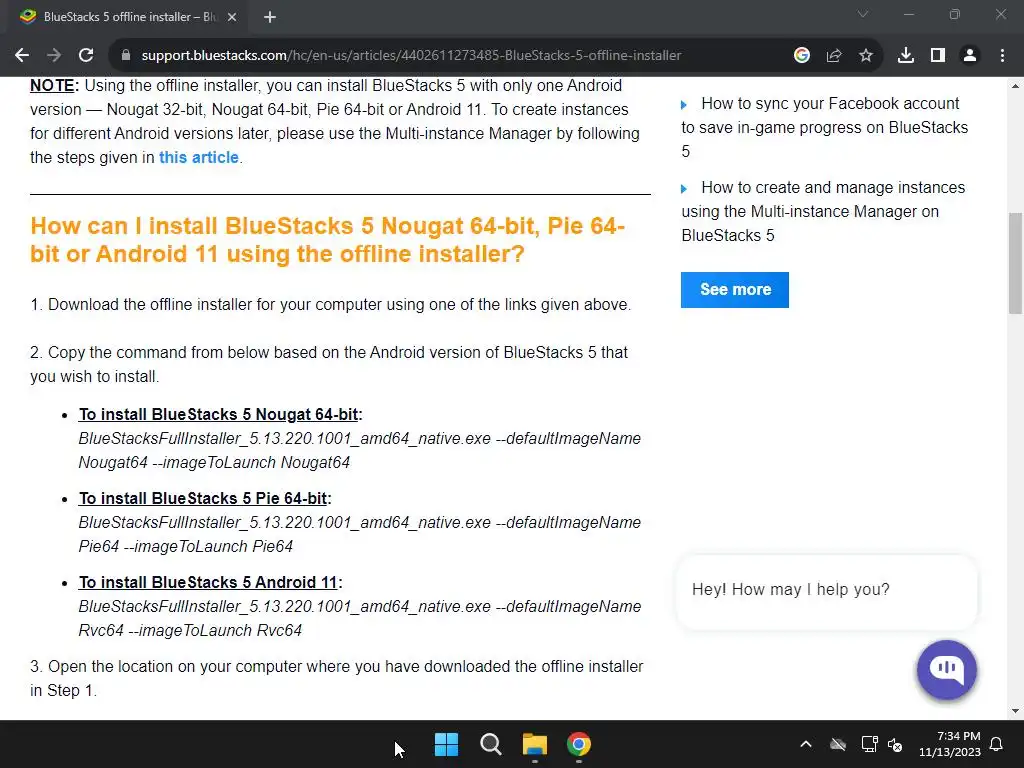Screen dimensions: 1024x768
Task: Open Chrome tab search chevron
Action: pos(863,14)
